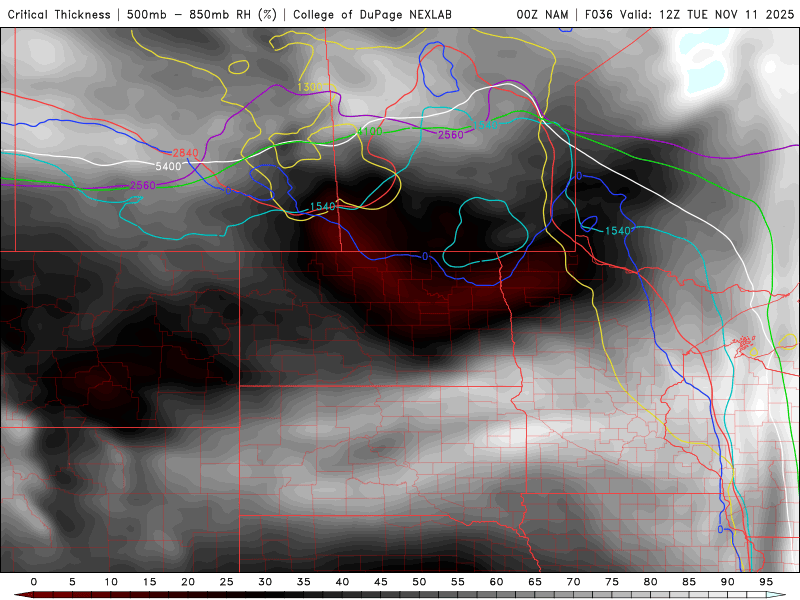Click the colorbar tick label "50"
The width and height of the screenshot is (800, 600).
coord(419,582)
